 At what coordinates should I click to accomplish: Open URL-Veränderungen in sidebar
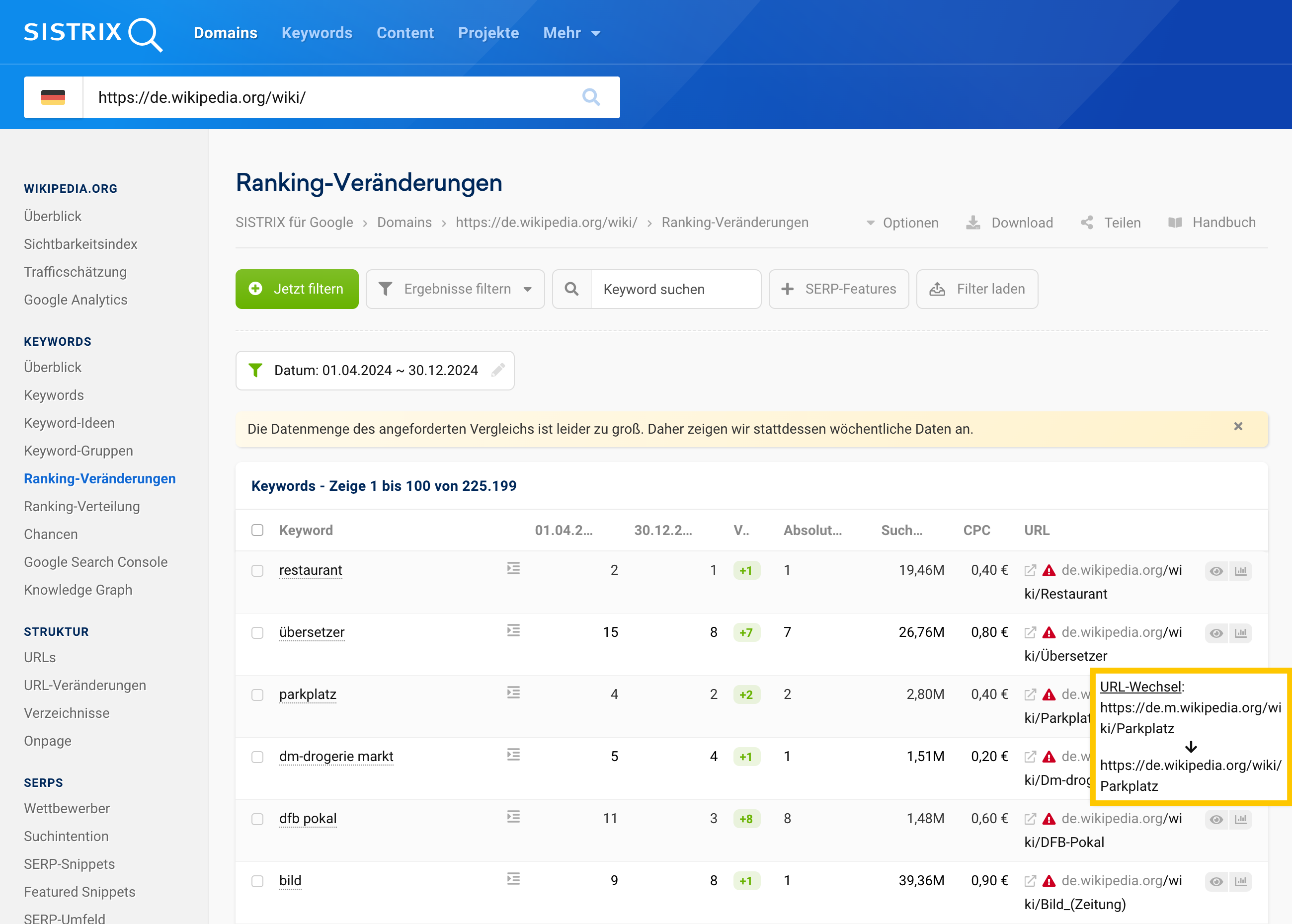pyautogui.click(x=85, y=685)
